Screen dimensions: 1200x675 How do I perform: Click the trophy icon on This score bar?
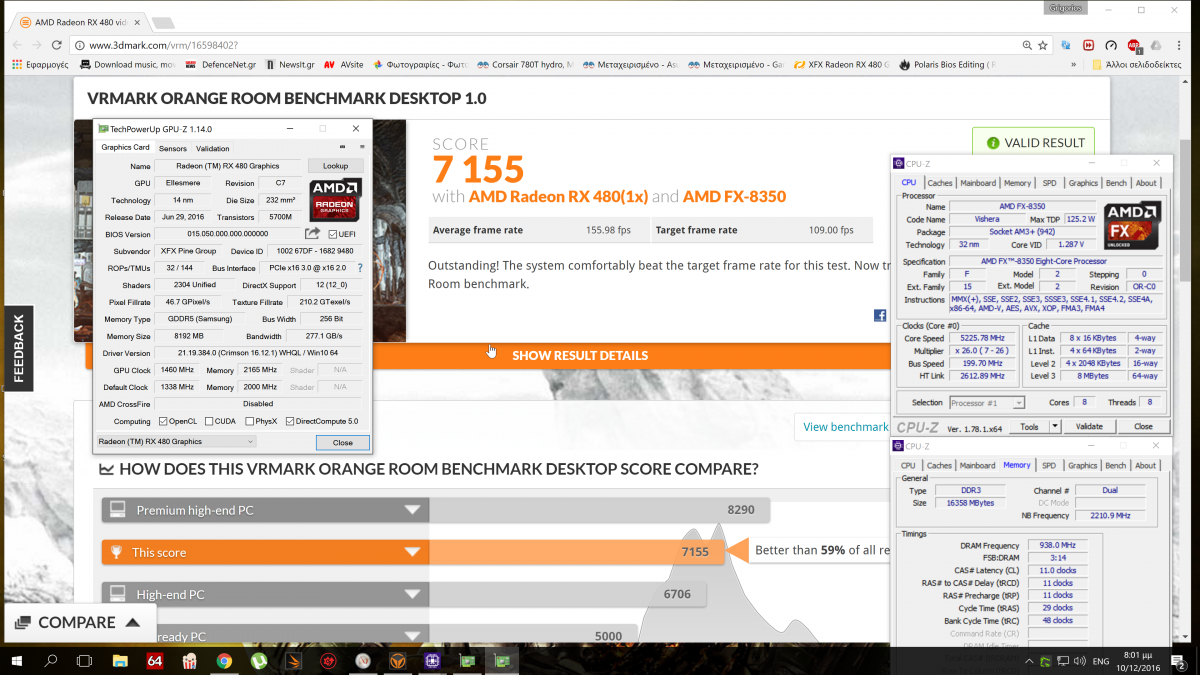click(x=117, y=552)
